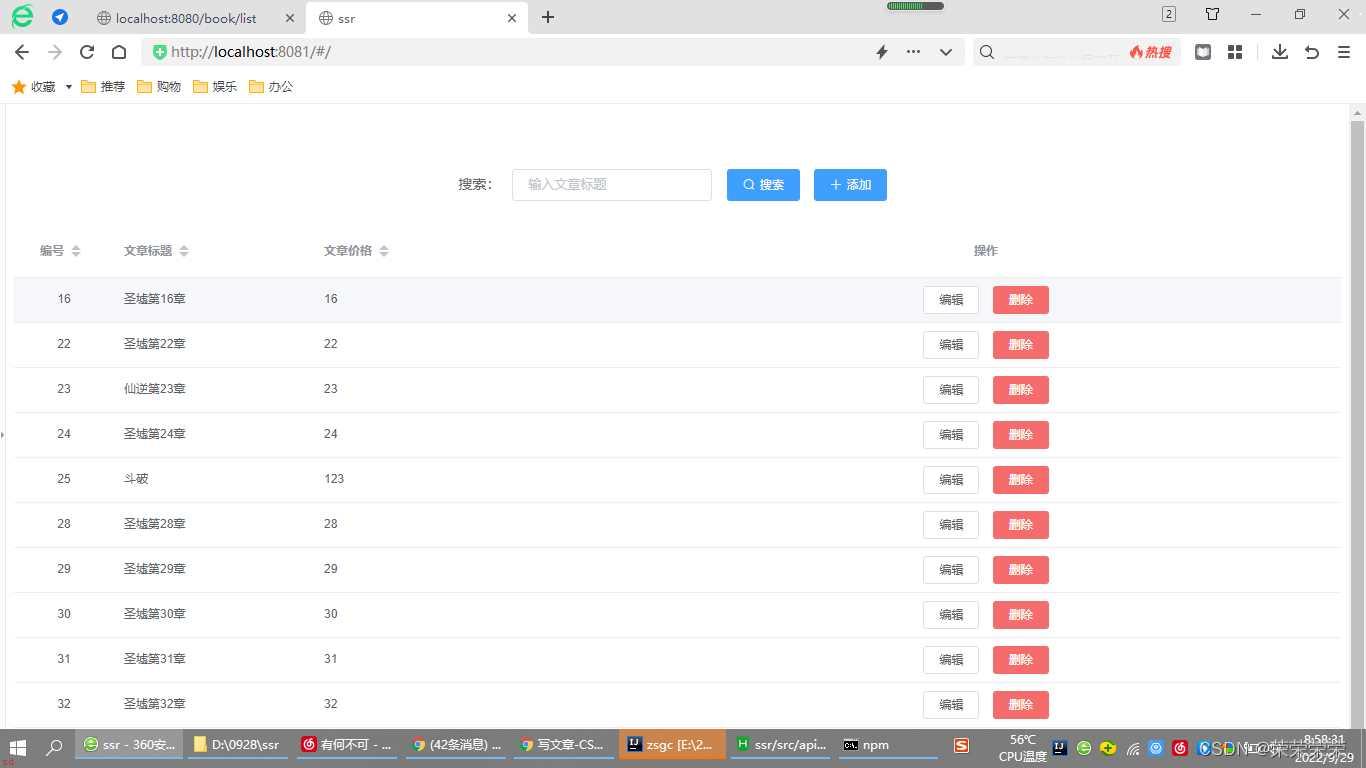This screenshot has height=768, width=1366.
Task: Click the NetEase music red tray icon
Action: pos(1180,748)
